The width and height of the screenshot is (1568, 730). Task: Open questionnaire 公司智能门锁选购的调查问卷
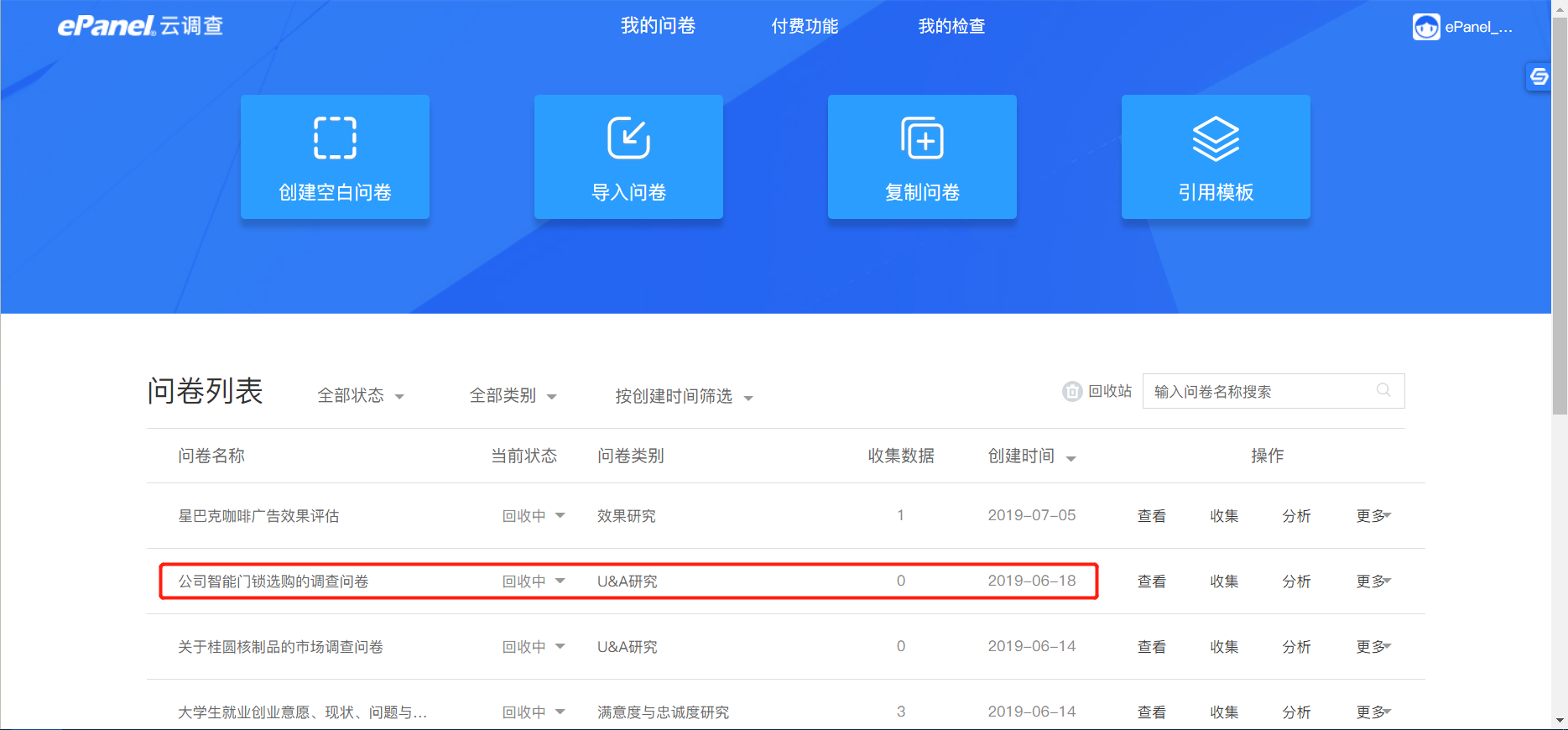pyautogui.click(x=273, y=581)
